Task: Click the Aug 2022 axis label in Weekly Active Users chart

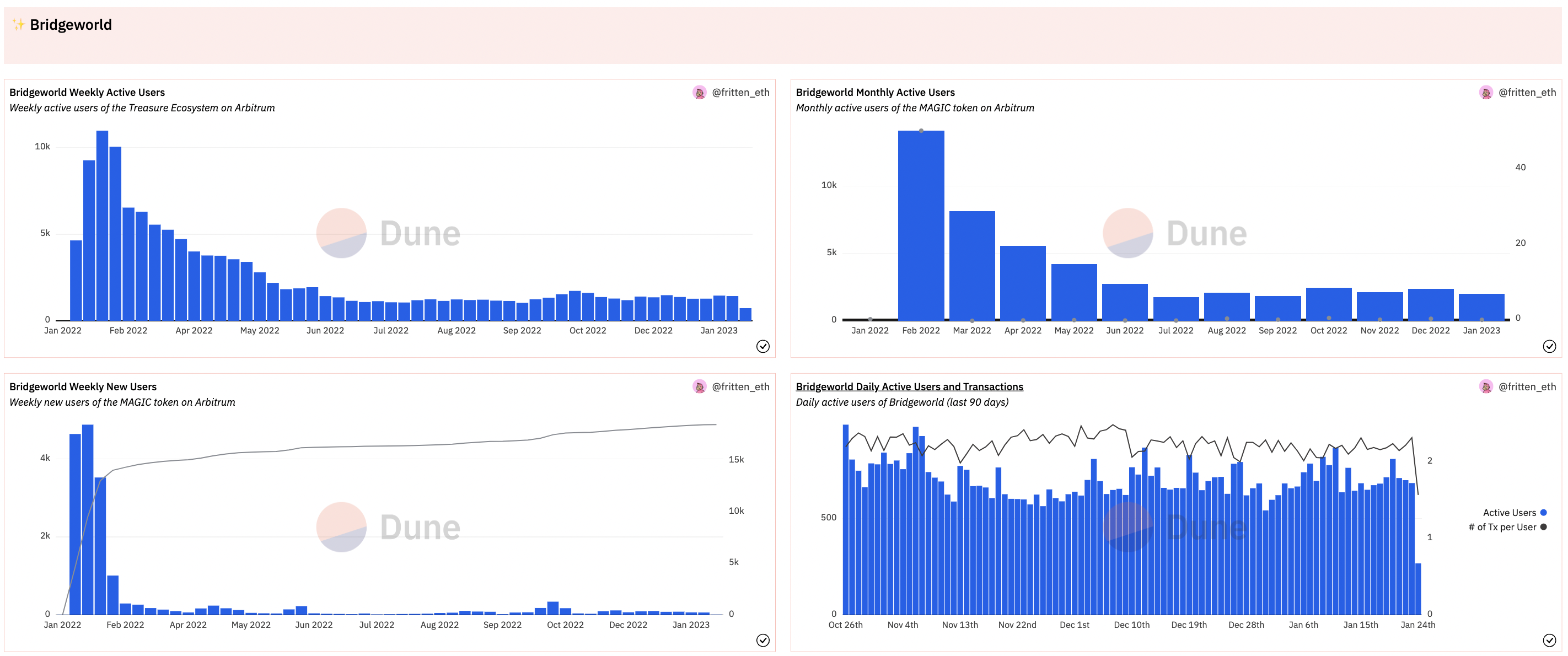Action: tap(457, 331)
